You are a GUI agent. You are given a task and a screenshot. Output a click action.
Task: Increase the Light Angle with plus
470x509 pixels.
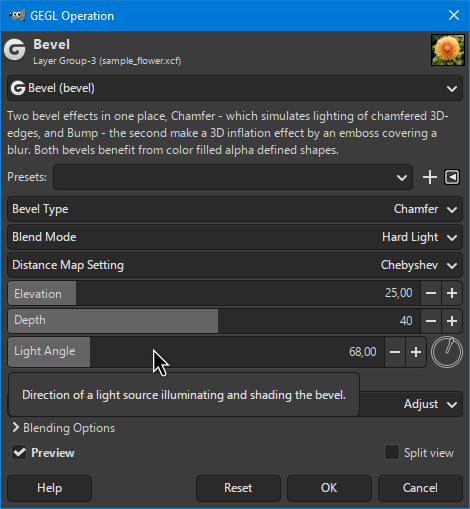point(416,352)
